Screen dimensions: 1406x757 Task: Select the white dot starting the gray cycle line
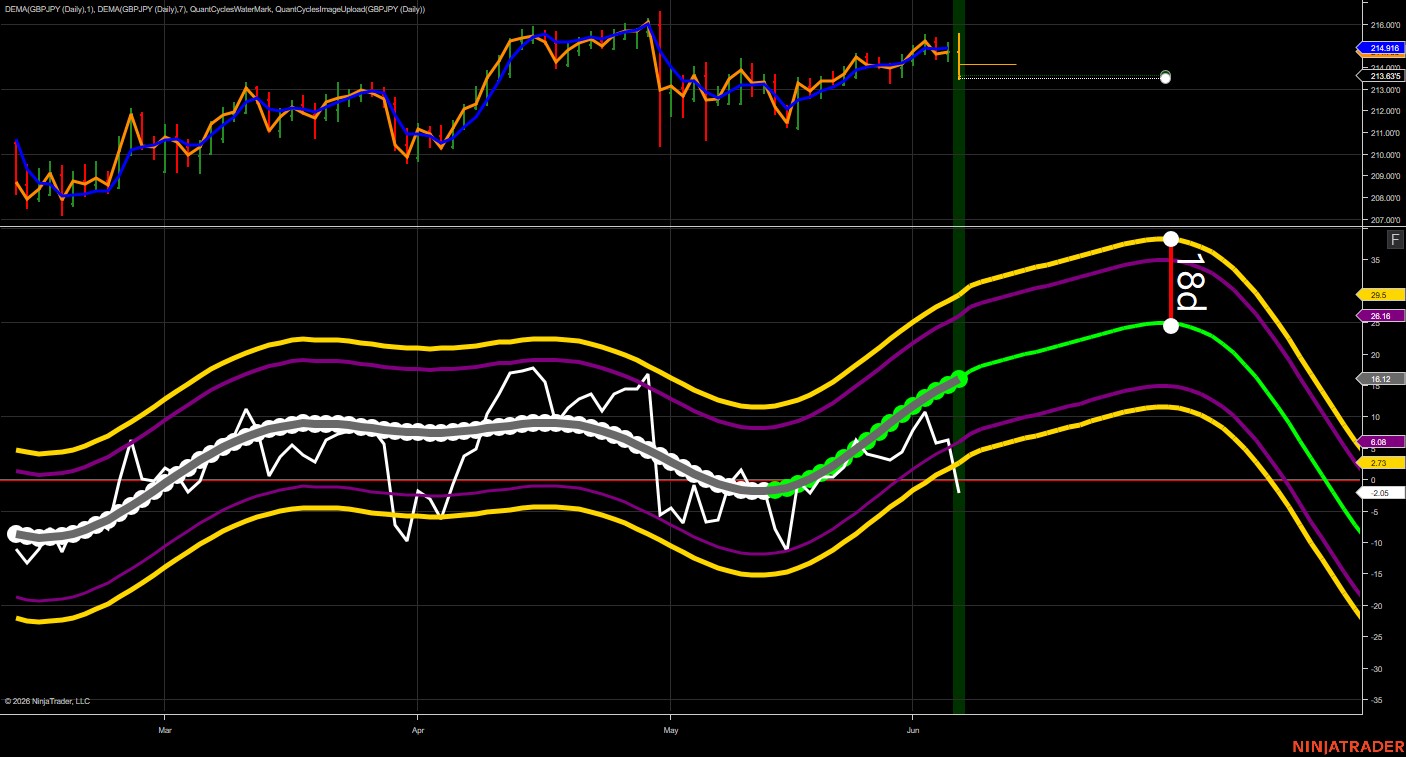pos(15,534)
